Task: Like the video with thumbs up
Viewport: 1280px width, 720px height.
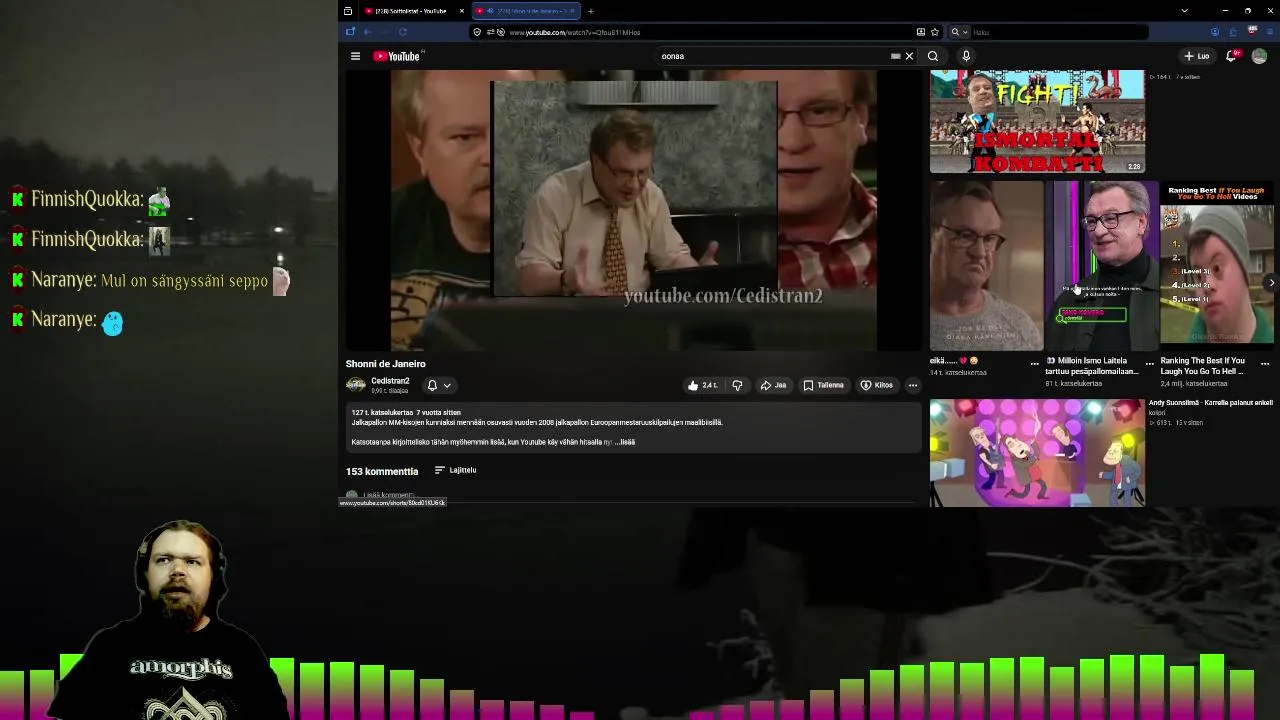Action: (x=702, y=385)
